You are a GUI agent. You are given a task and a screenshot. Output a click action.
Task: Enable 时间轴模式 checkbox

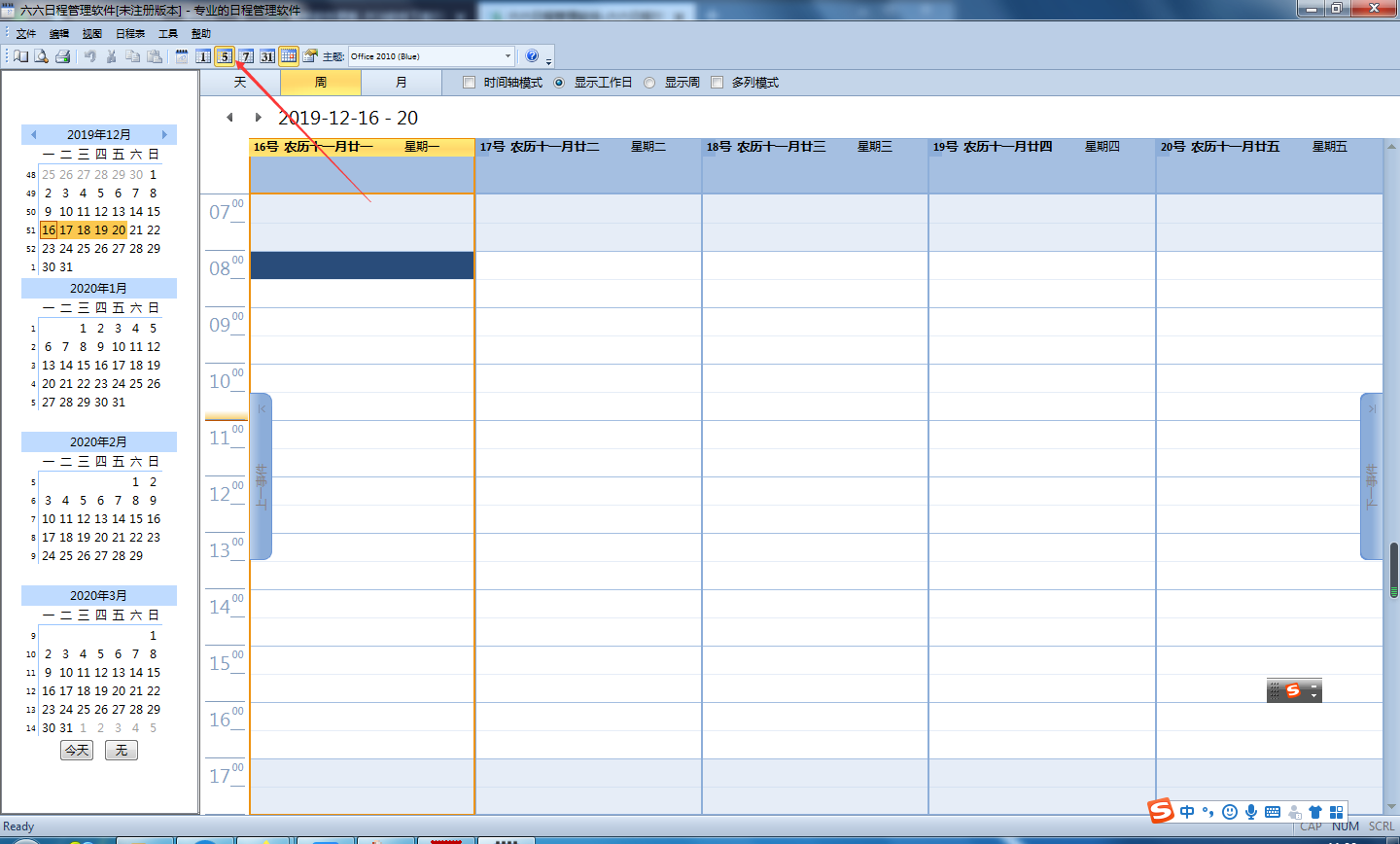(x=470, y=83)
